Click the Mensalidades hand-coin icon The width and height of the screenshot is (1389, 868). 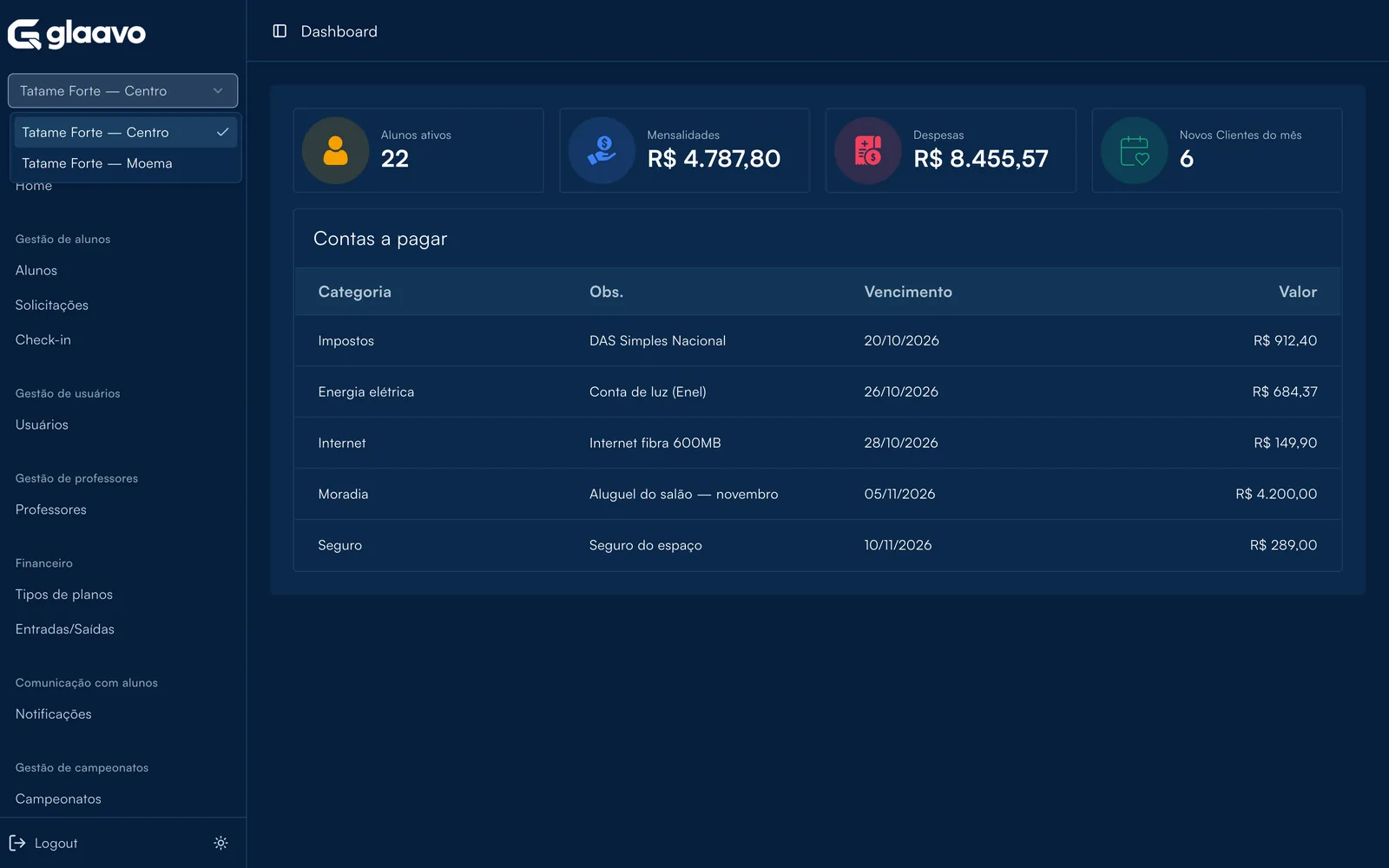coord(602,150)
